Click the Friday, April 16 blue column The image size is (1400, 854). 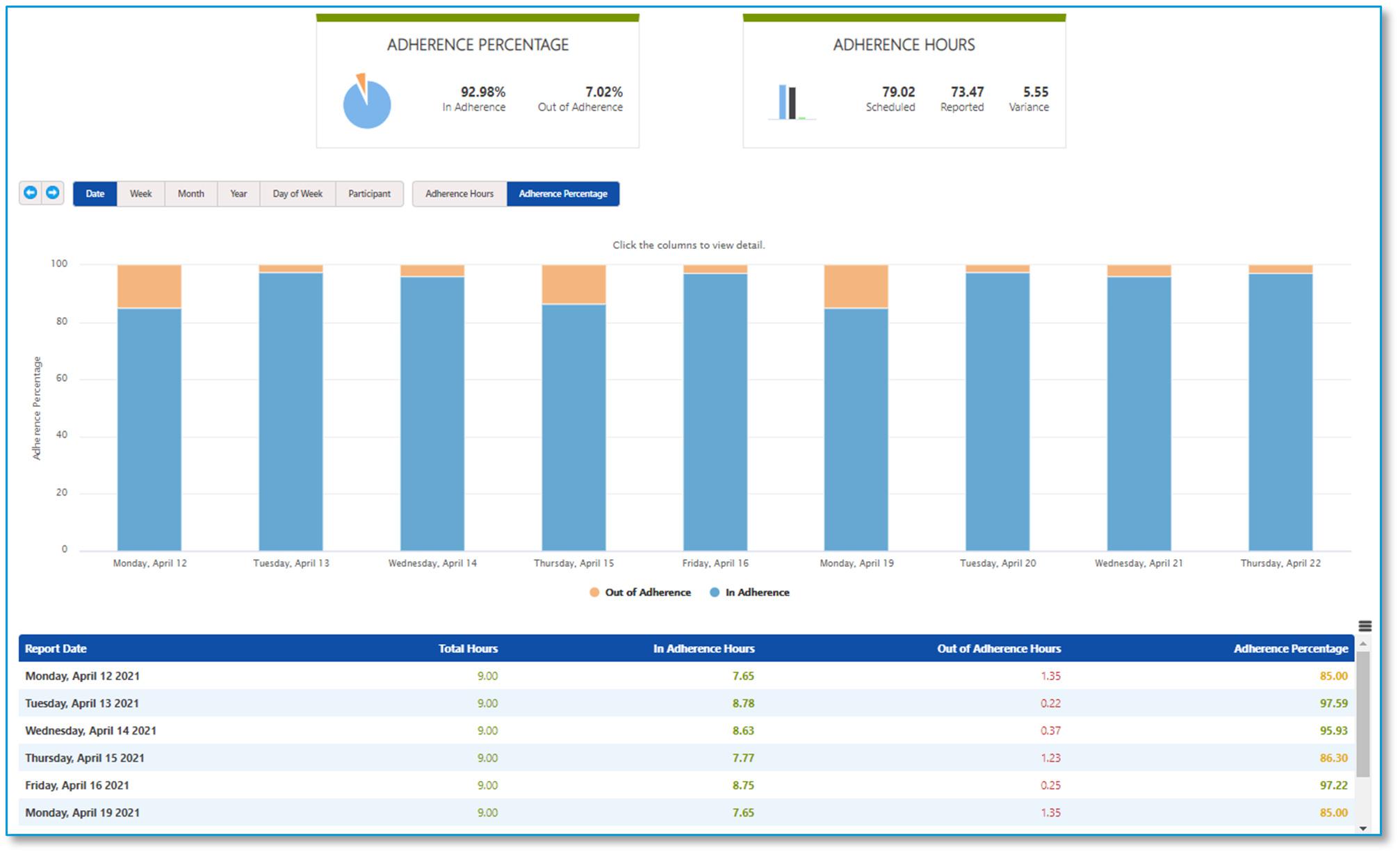[715, 412]
